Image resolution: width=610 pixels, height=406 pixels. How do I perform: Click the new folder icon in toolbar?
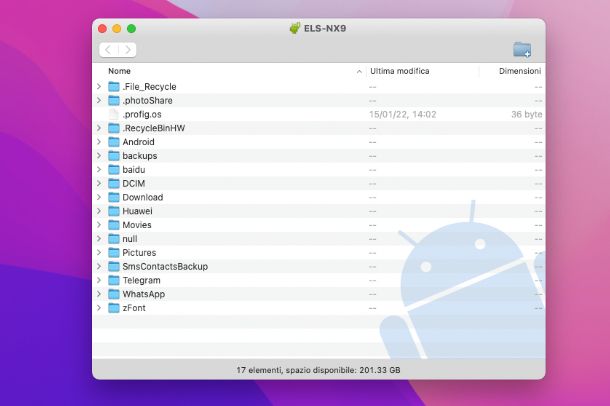click(x=522, y=50)
